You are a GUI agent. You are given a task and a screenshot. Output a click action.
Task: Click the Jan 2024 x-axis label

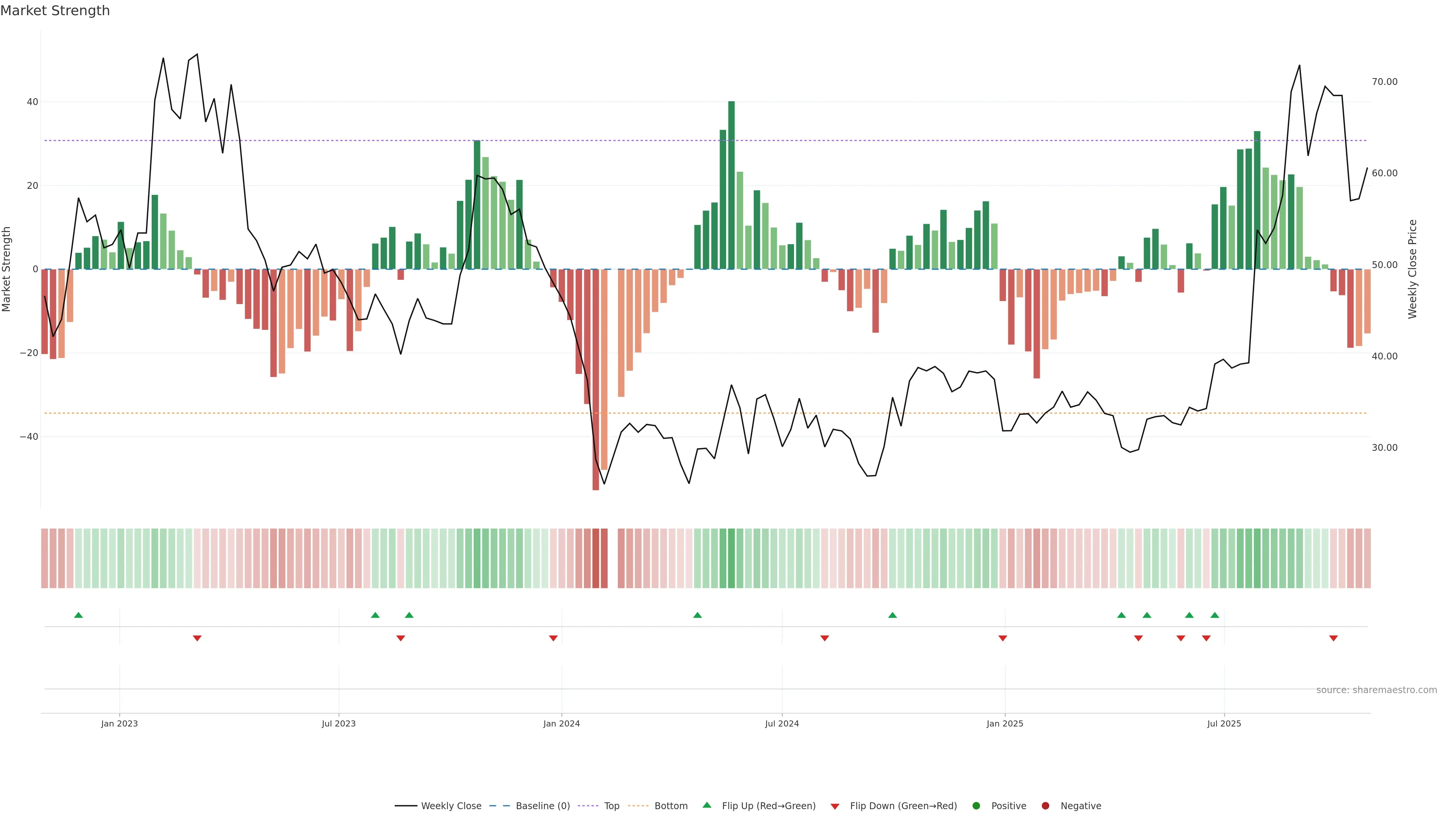coord(561,723)
